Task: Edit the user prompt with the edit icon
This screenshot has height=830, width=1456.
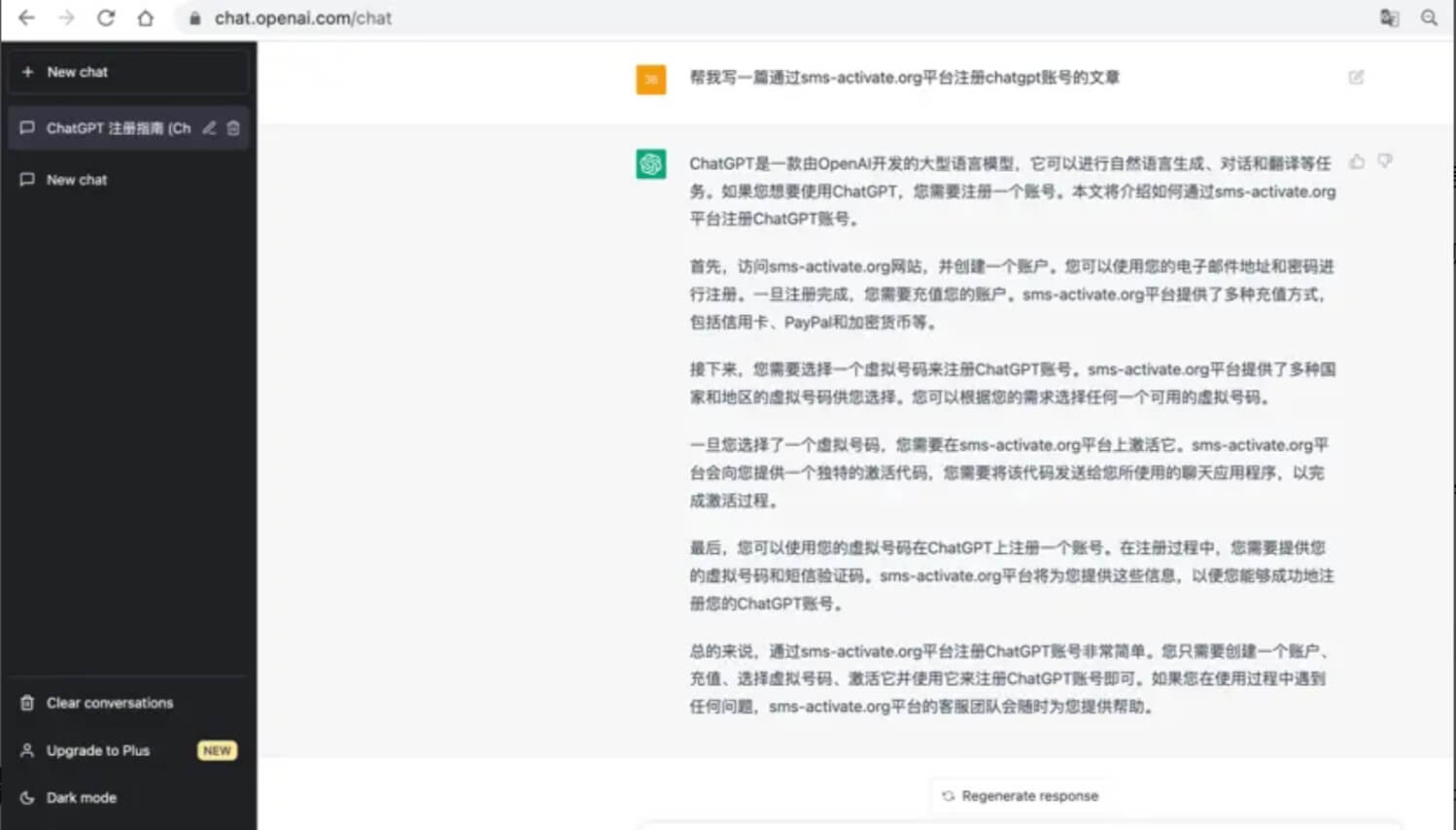Action: (1356, 77)
